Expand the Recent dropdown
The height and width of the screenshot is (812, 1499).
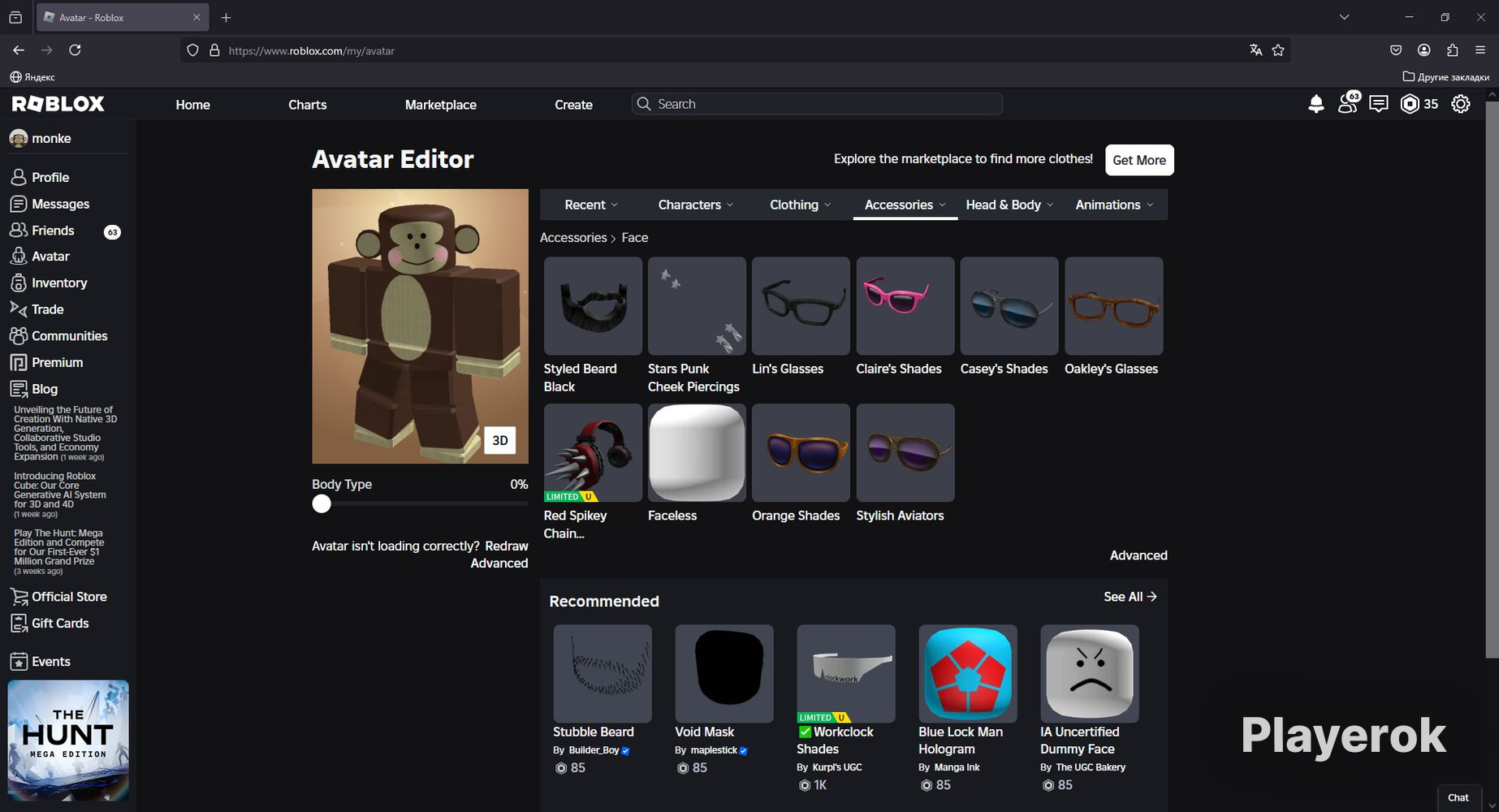(x=591, y=205)
